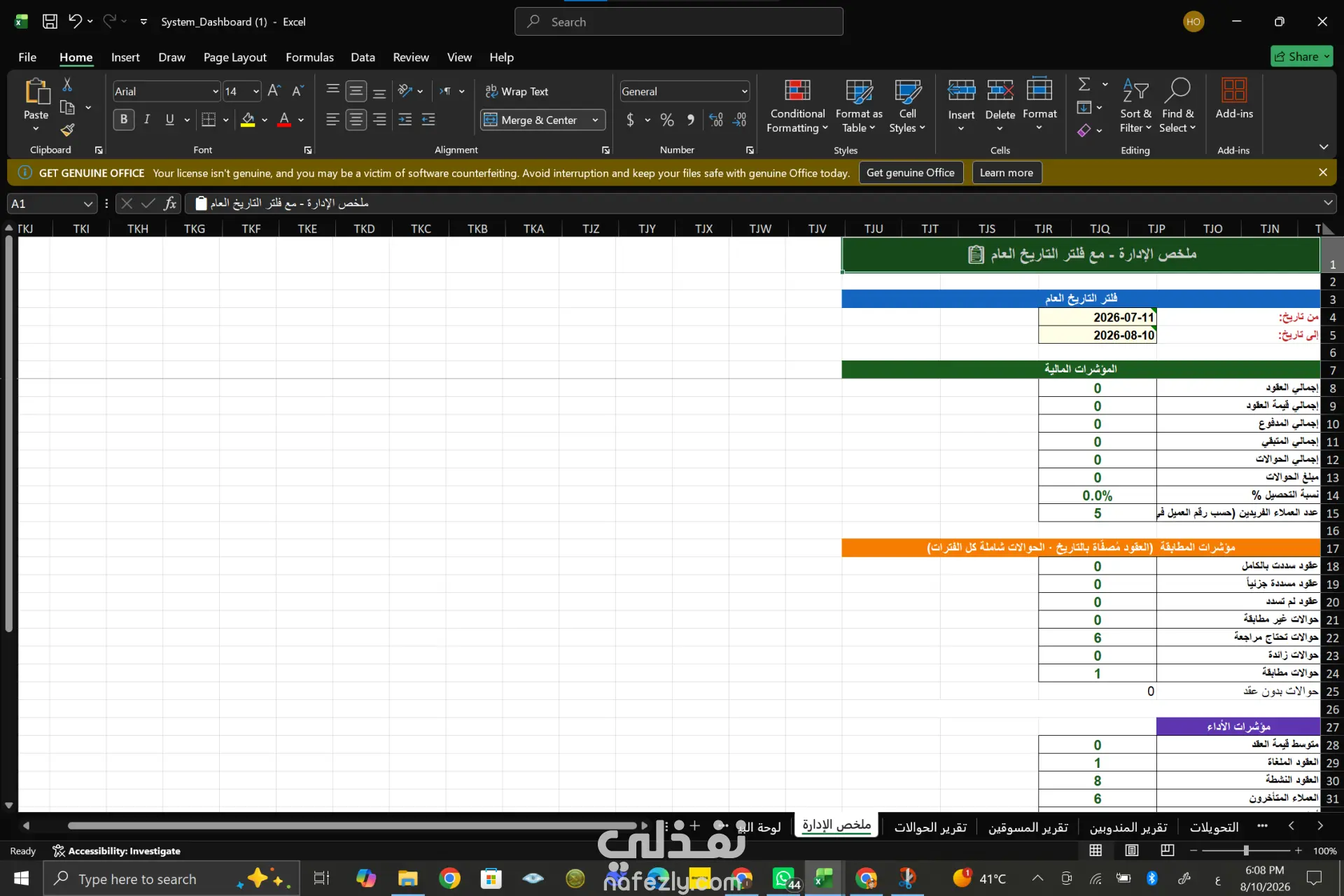Toggle Center horizontal alignment
This screenshot has width=1344, height=896.
point(356,120)
